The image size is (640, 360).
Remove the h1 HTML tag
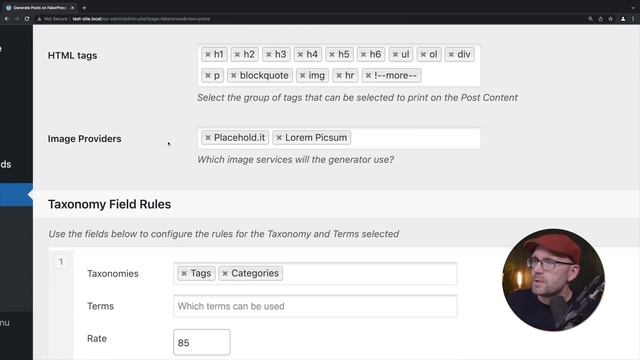click(208, 55)
